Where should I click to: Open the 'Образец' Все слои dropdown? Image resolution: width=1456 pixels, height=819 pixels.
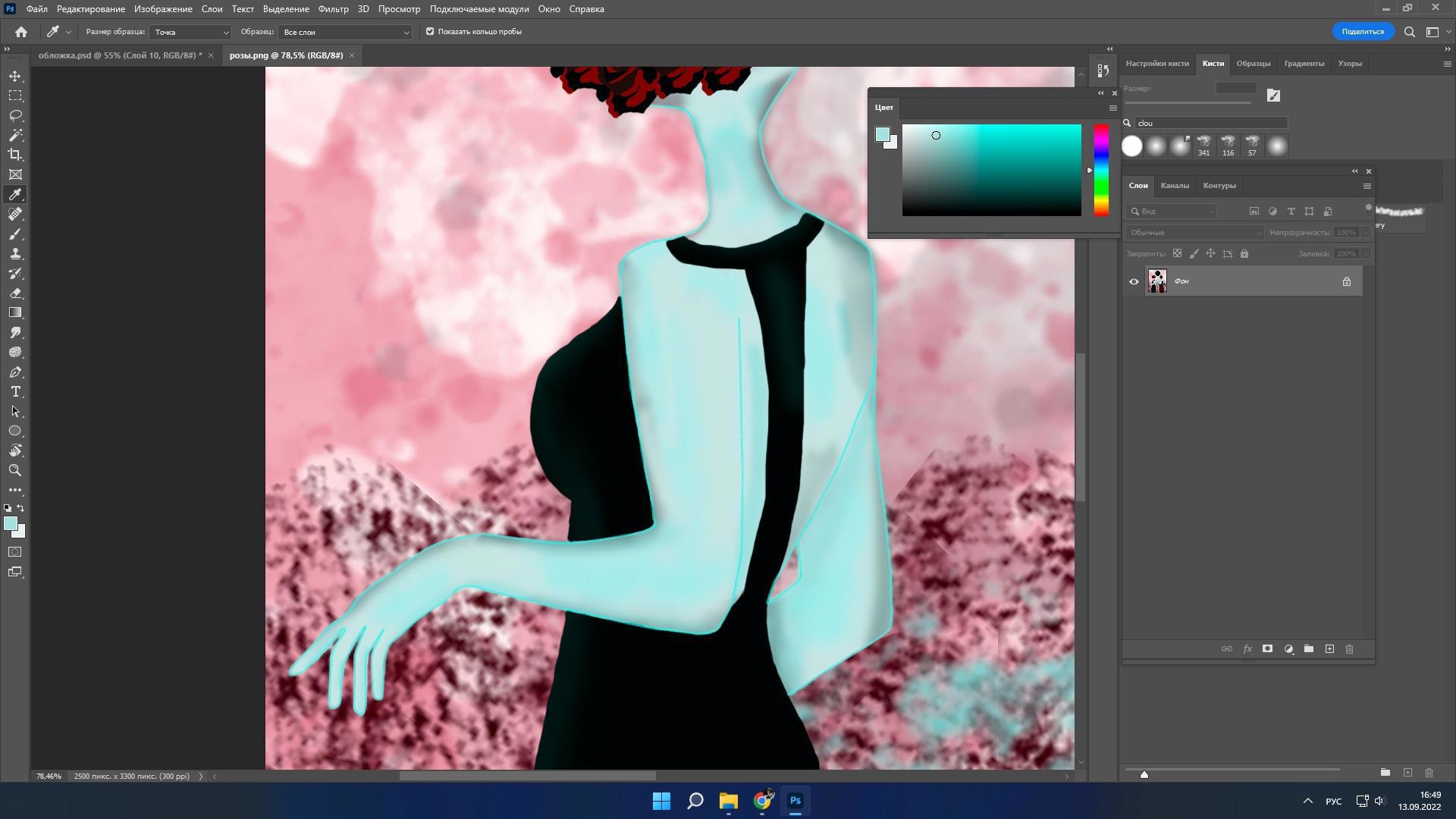[x=345, y=32]
